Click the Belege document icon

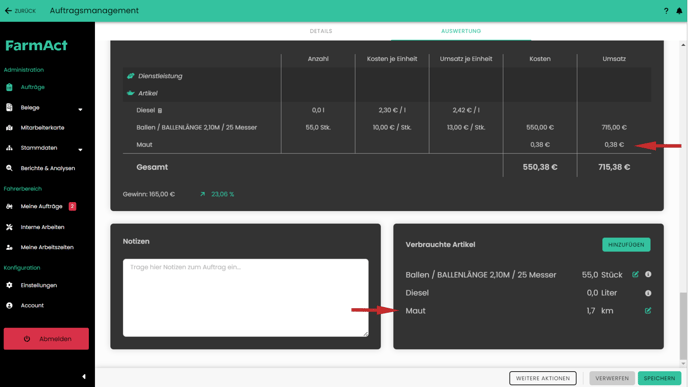pyautogui.click(x=9, y=108)
